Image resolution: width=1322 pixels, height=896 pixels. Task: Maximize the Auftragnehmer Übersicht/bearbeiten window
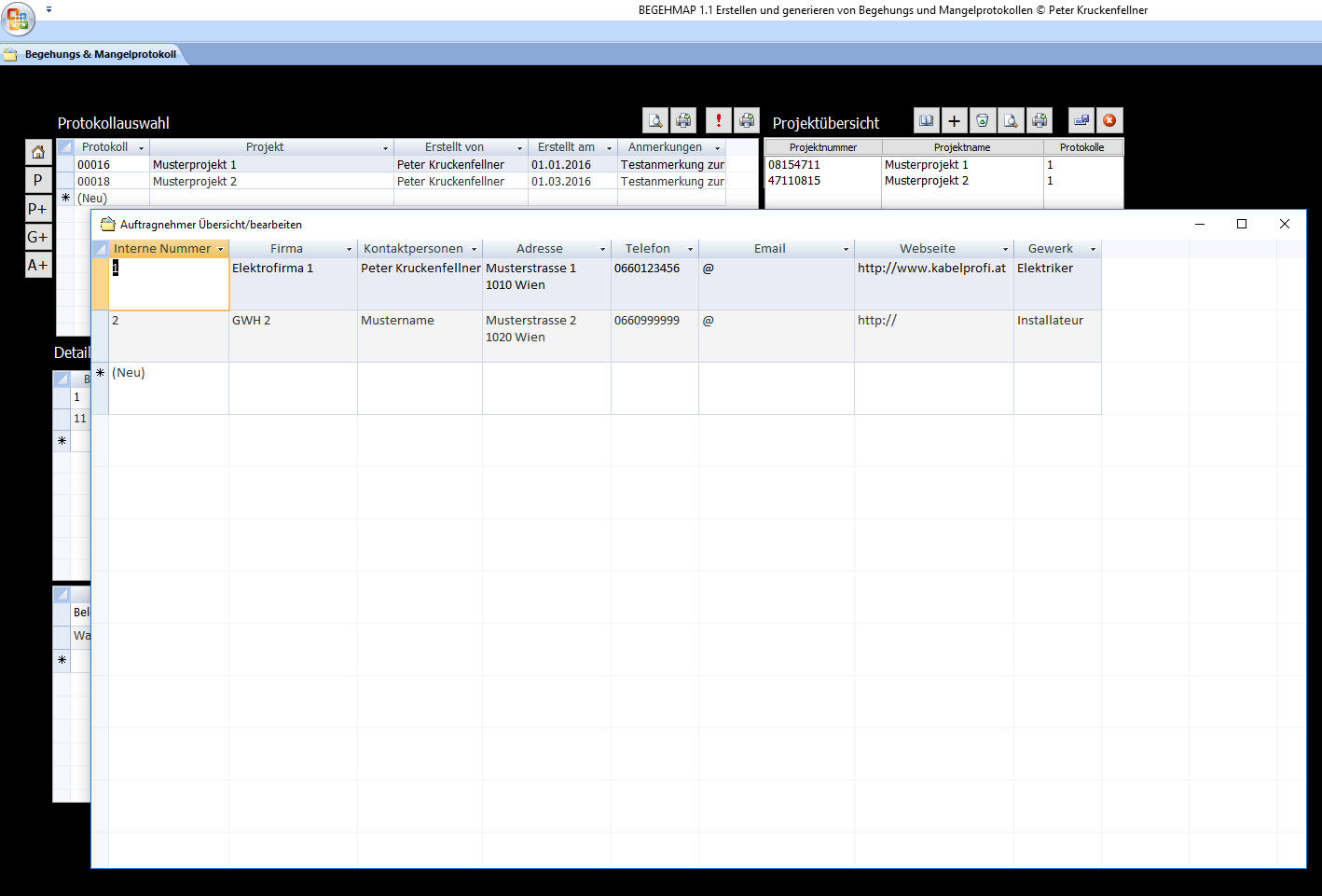click(1242, 224)
